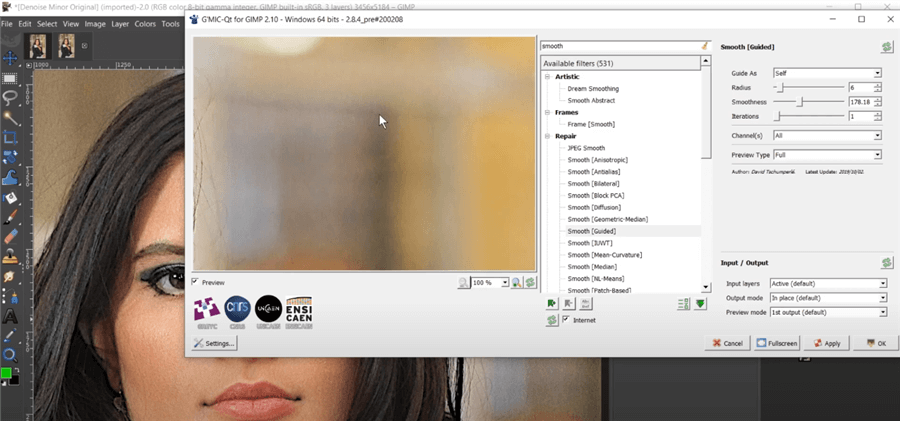Open G'MIC Settings... button
This screenshot has height=421, width=900.
(214, 343)
